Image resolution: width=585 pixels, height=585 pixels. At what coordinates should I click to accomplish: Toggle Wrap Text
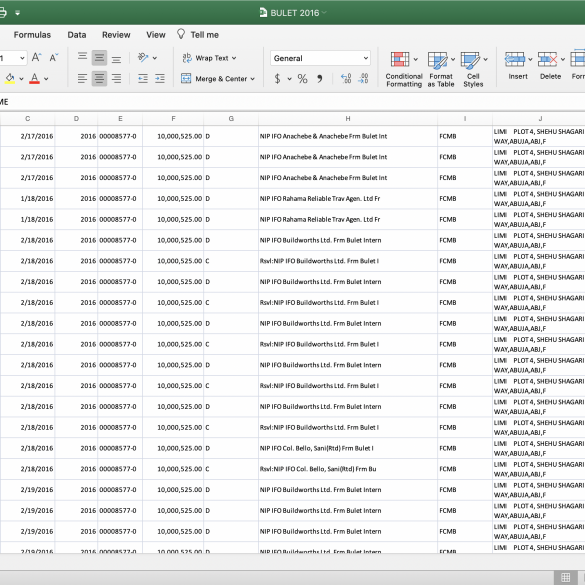point(209,58)
